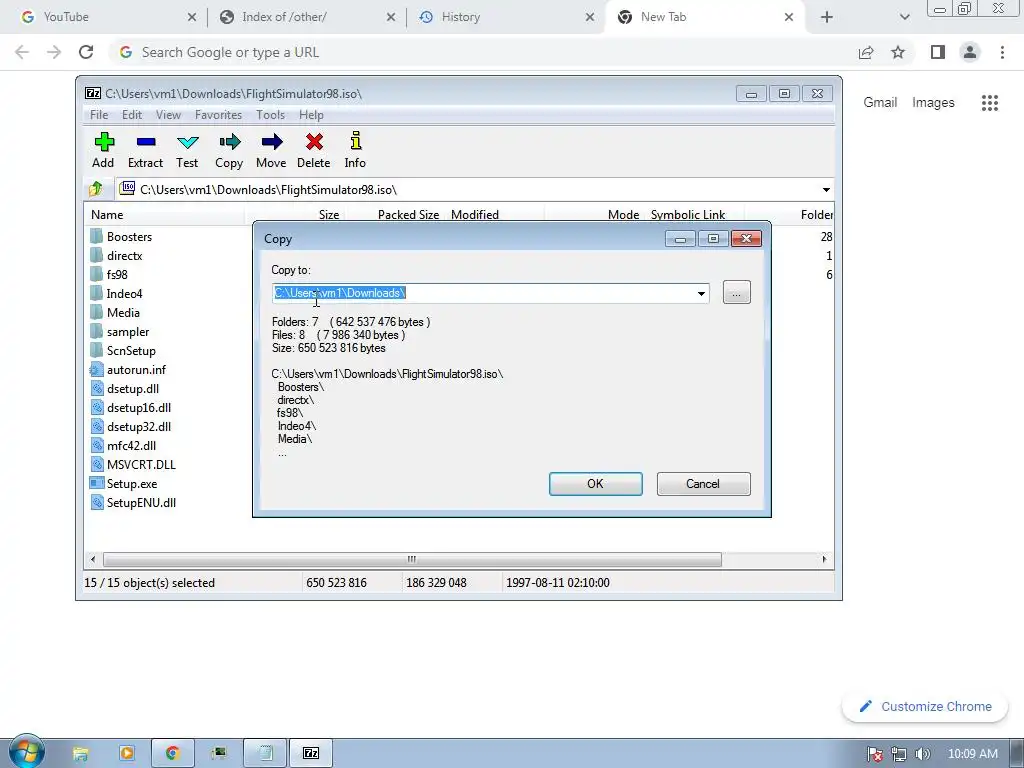This screenshot has height=768, width=1024.
Task: Confirm the copy with OK
Action: click(x=596, y=484)
